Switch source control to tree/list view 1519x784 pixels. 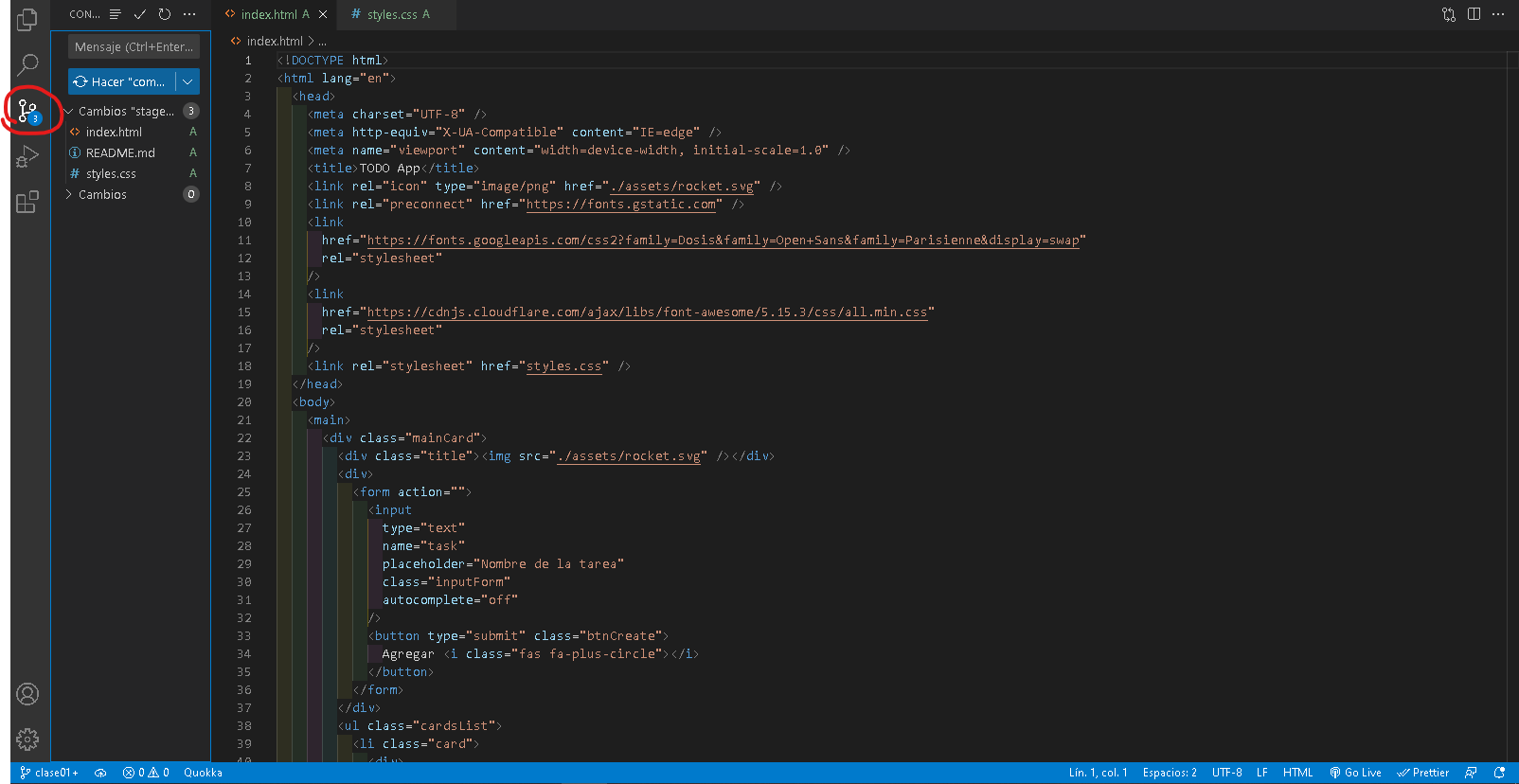tap(115, 14)
